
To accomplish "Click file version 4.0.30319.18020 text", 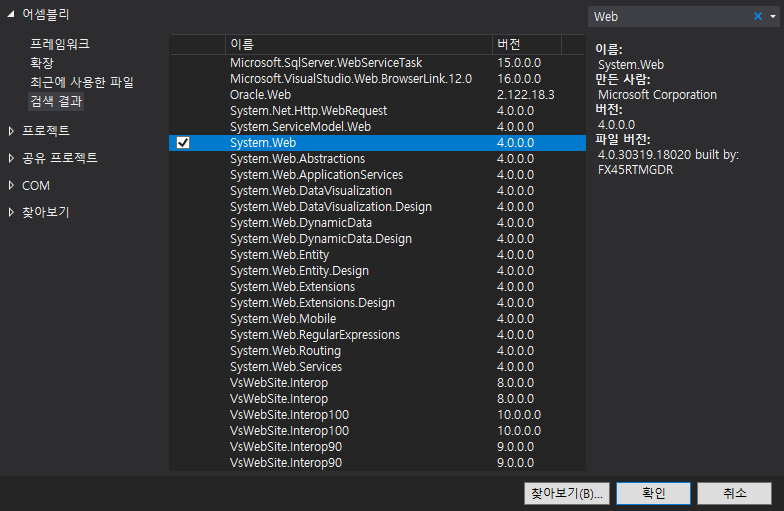I will point(644,155).
